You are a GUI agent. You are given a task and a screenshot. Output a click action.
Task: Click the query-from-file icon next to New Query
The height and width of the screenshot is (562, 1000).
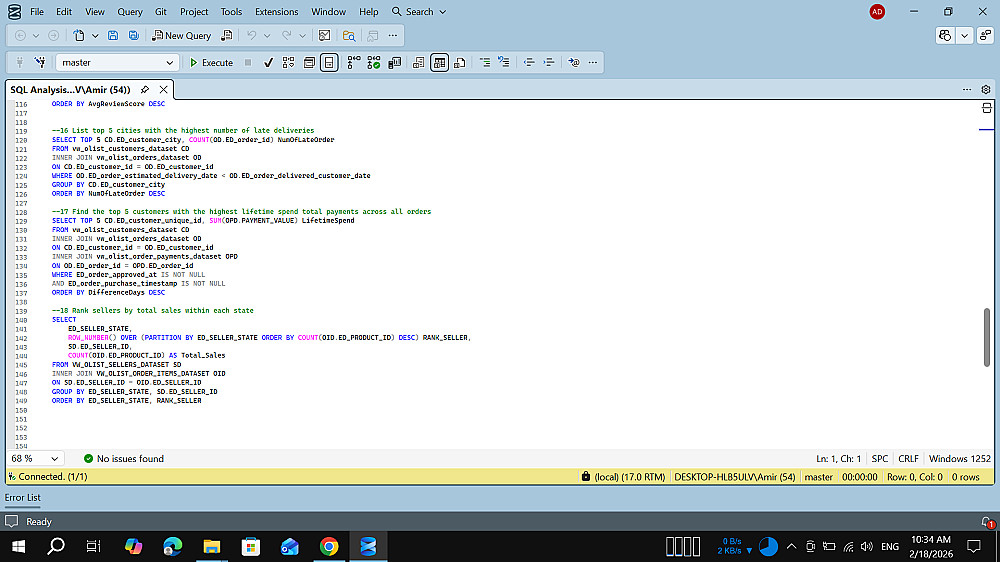click(226, 36)
